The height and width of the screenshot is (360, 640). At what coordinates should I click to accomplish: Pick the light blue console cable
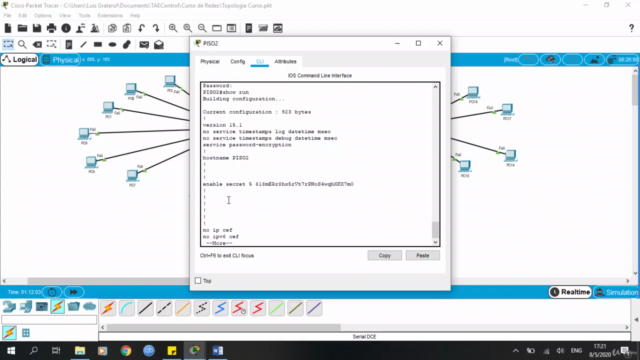point(127,308)
